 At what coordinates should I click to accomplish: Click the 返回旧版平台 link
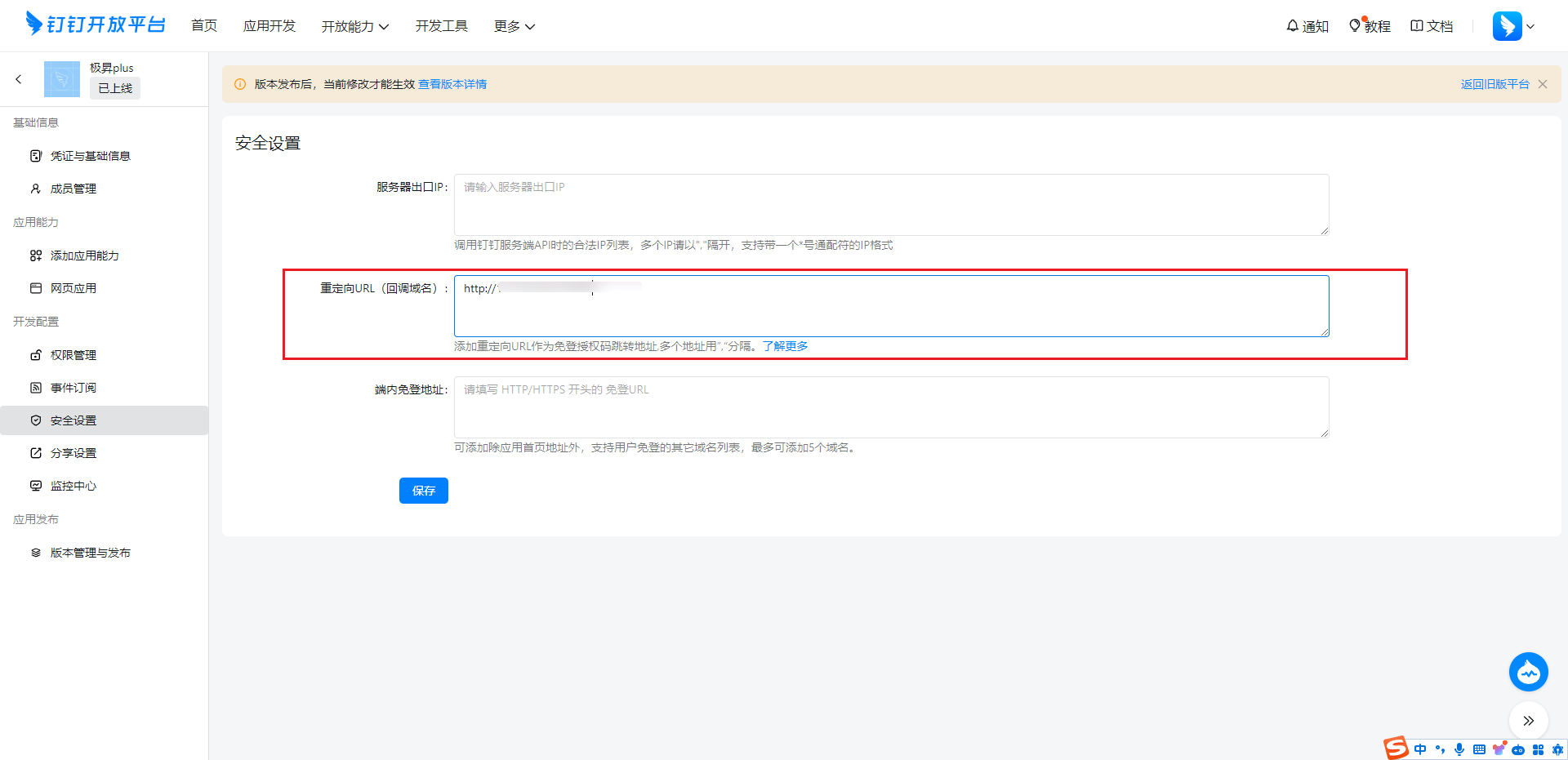tap(1494, 84)
